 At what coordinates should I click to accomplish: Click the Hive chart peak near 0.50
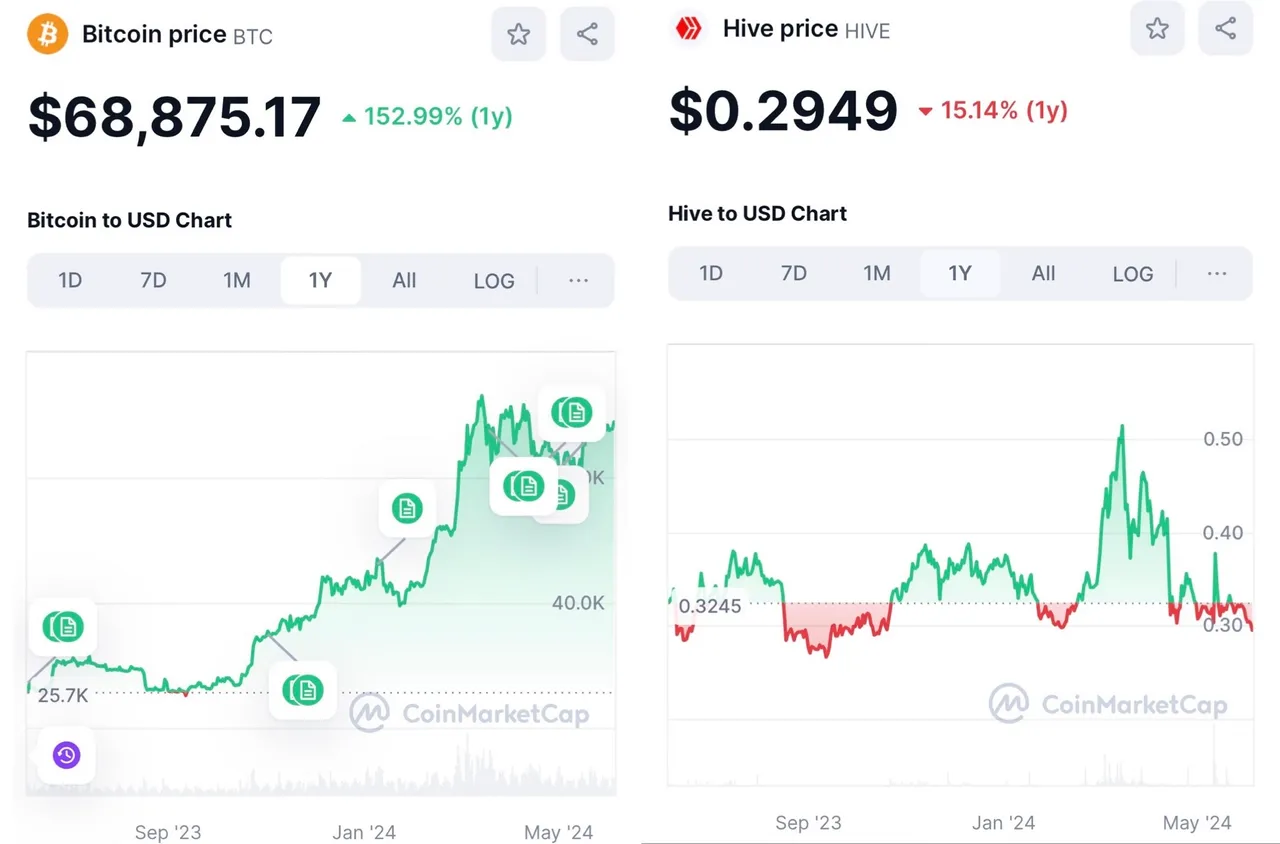pos(1122,427)
